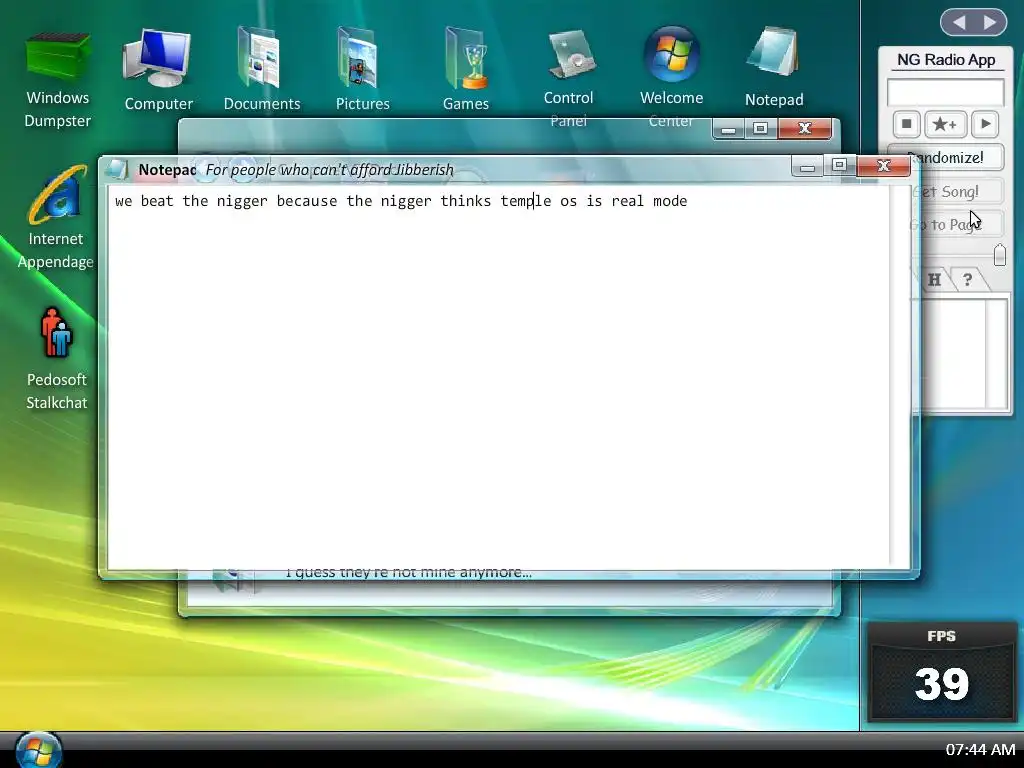Maximize the background window behind Notepad
This screenshot has height=768, width=1024.
coord(760,129)
